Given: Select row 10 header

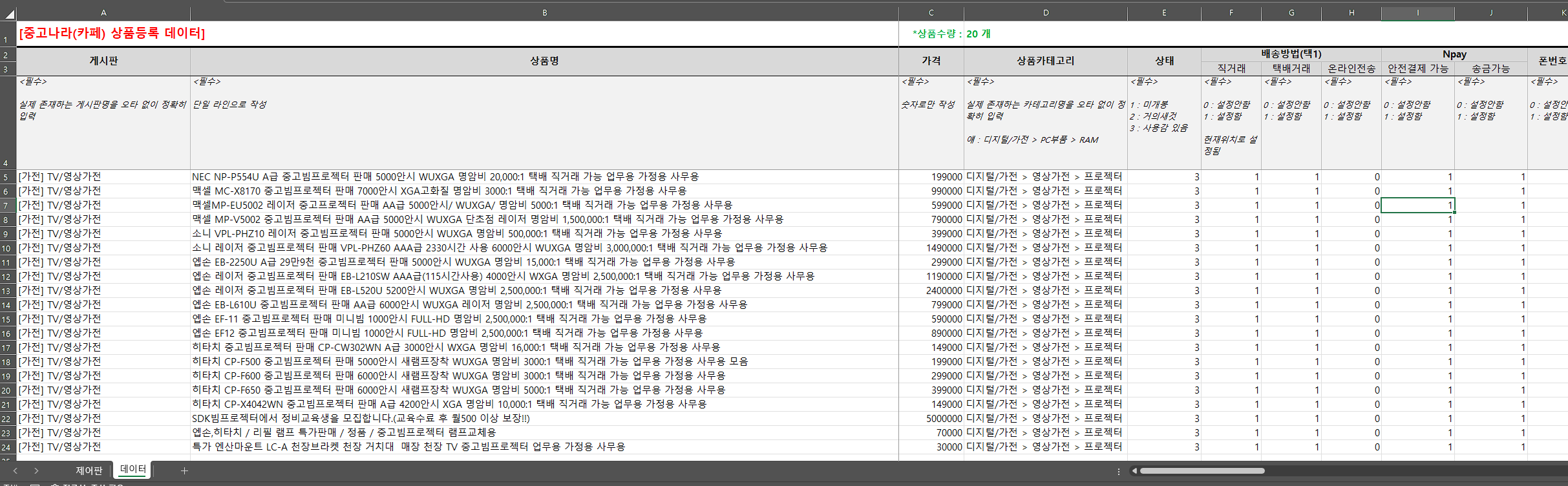Looking at the screenshot, I should point(6,248).
